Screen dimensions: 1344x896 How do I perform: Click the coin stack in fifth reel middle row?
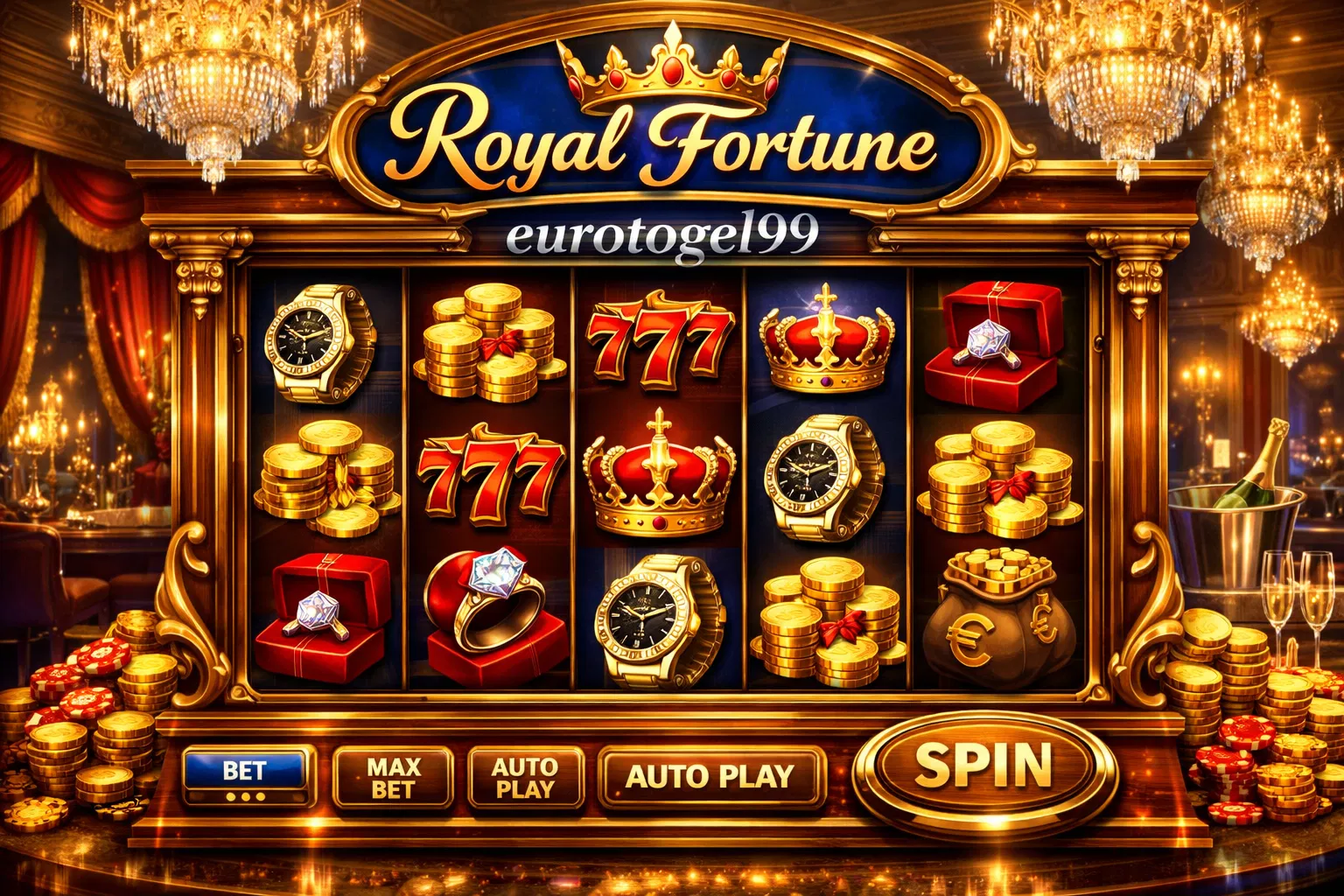pyautogui.click(x=999, y=479)
